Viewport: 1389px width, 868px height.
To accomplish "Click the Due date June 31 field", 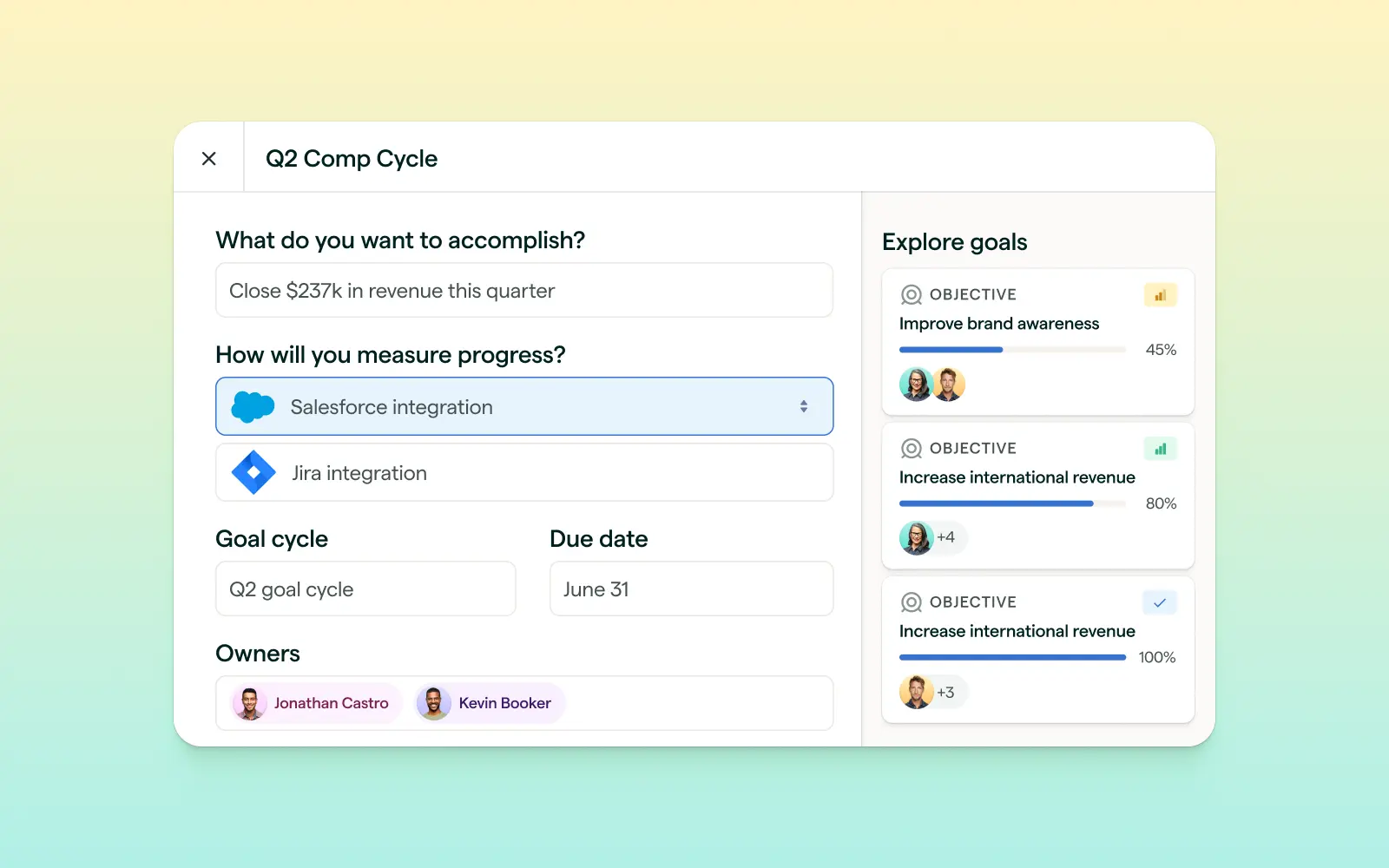I will 690,589.
